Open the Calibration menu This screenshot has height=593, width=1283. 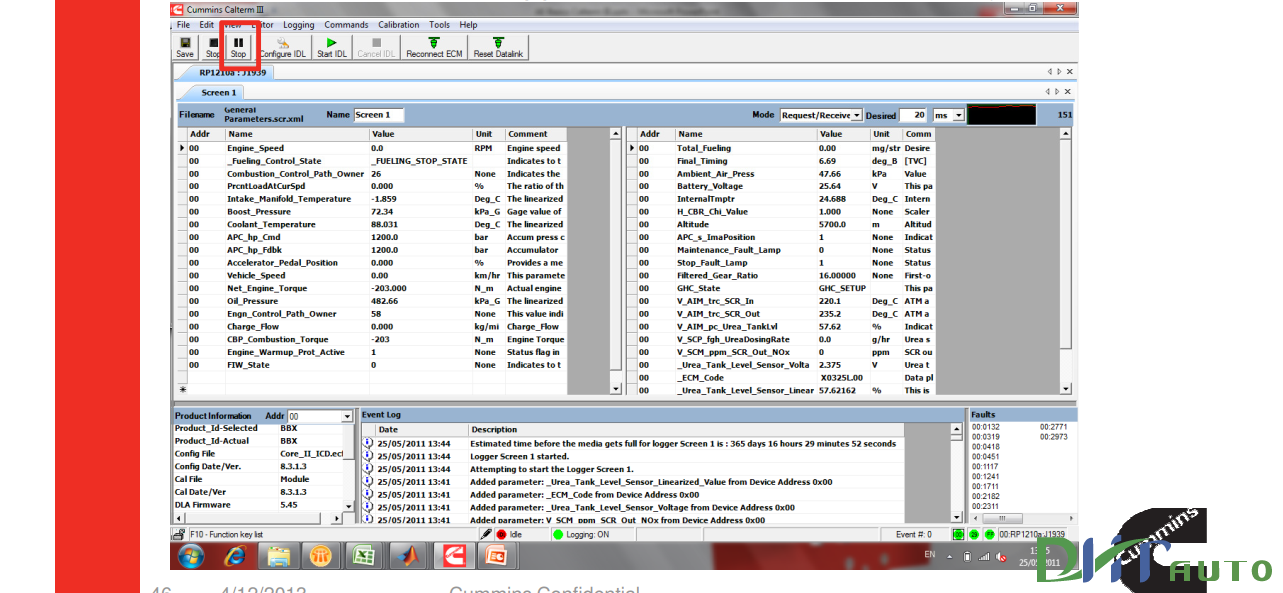[x=398, y=24]
